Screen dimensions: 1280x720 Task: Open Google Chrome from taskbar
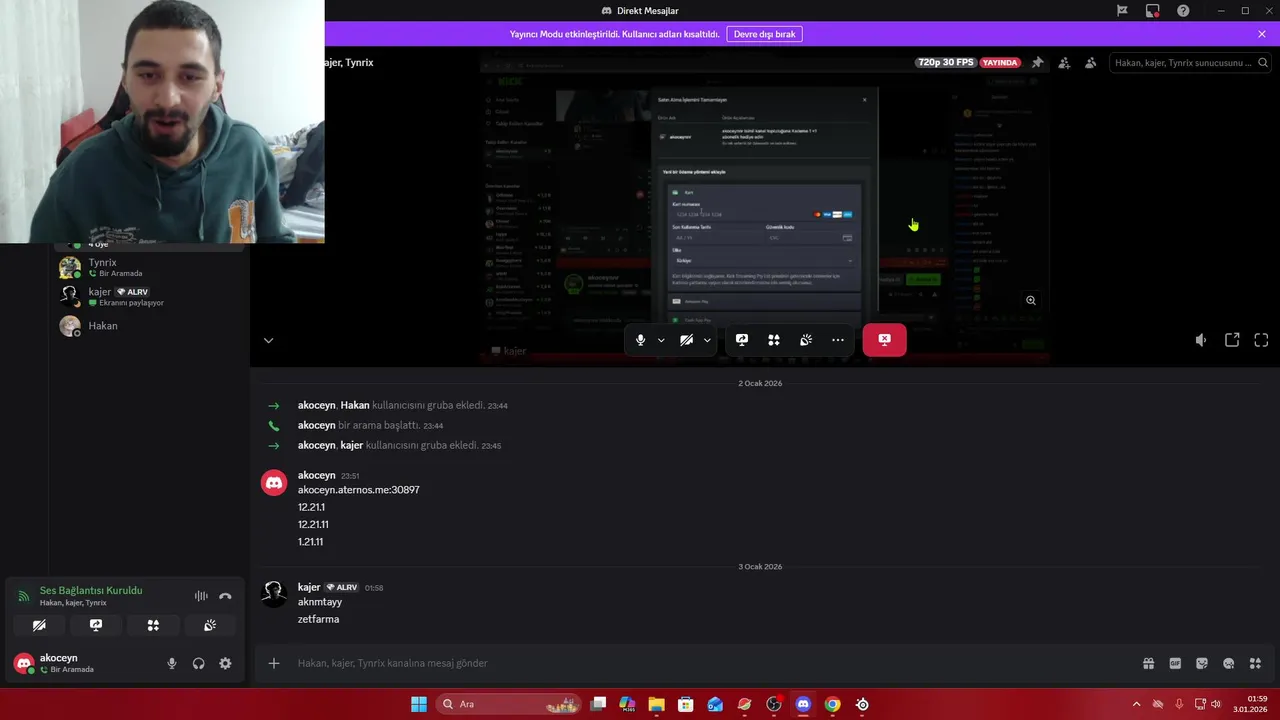point(832,704)
